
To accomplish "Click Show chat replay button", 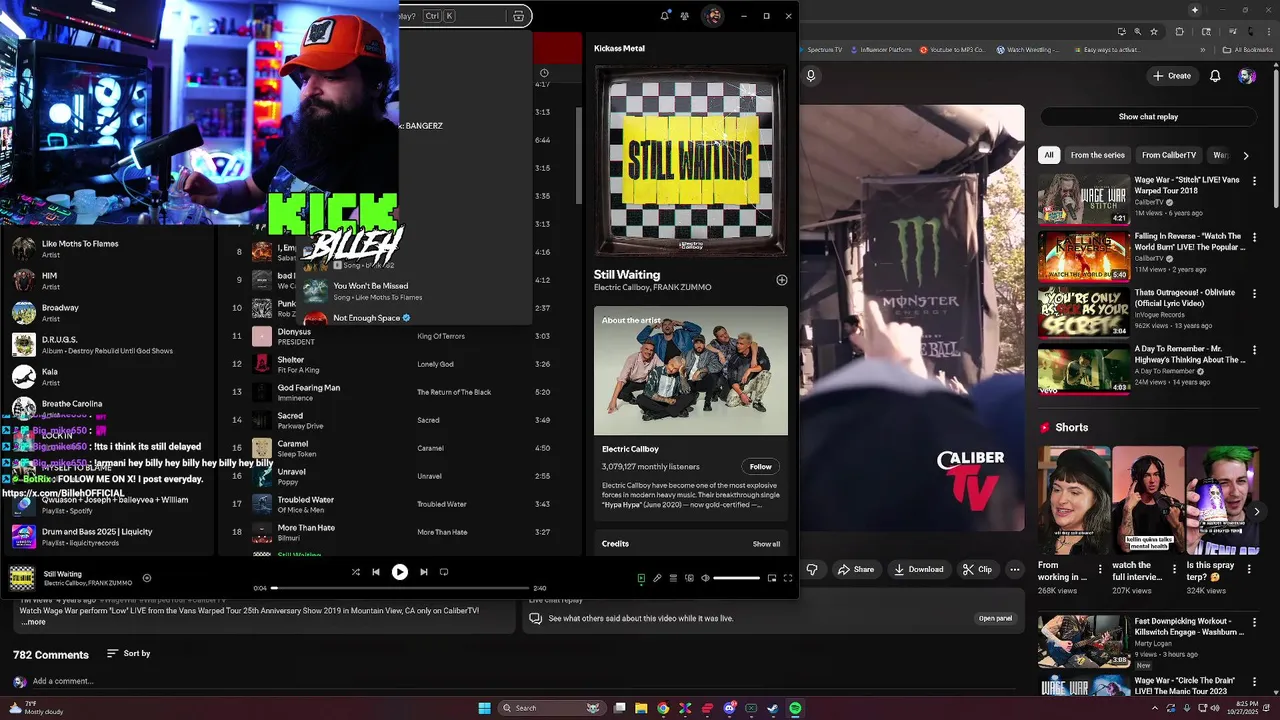I will click(1148, 117).
